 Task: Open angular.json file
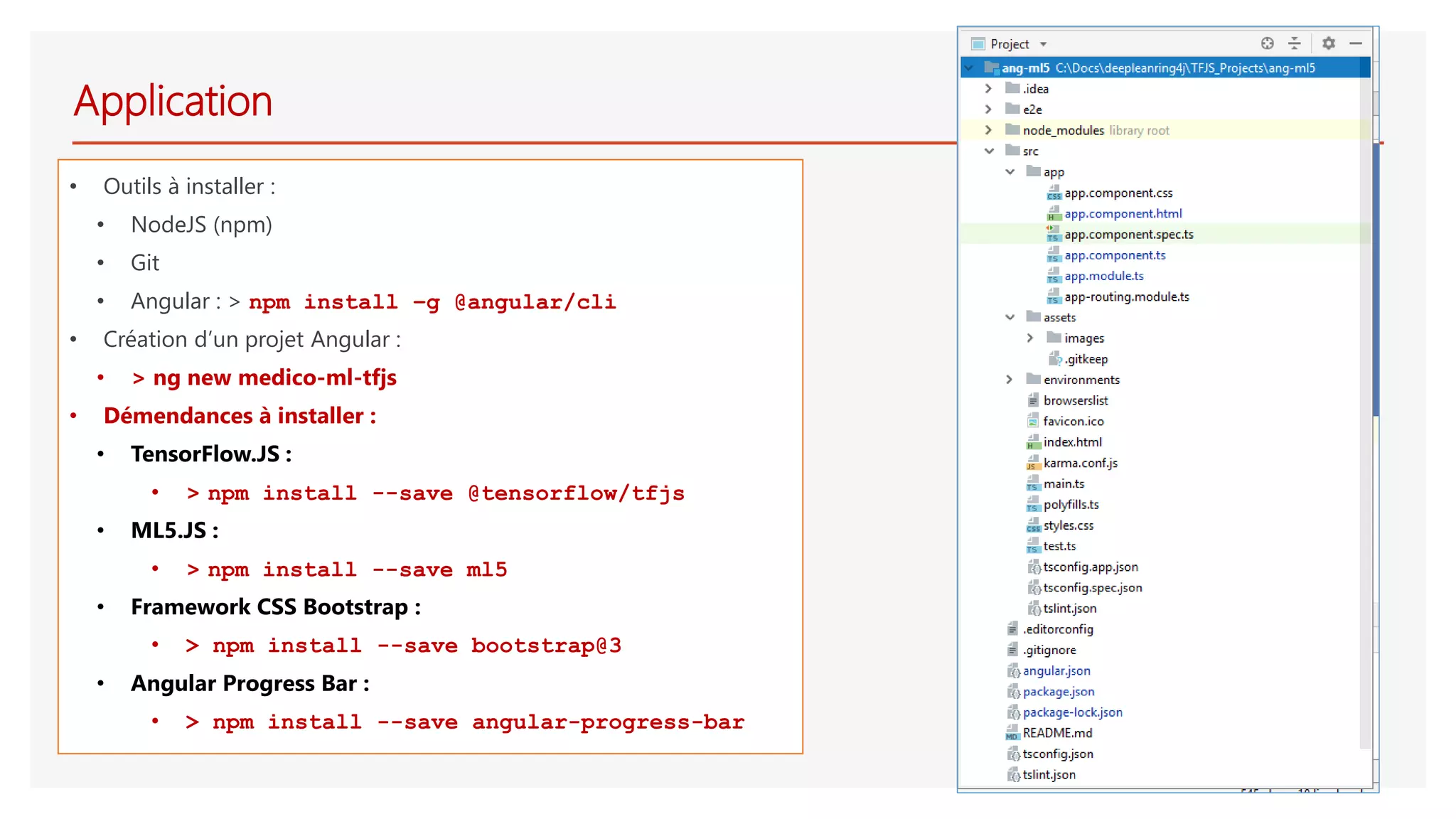pos(1056,670)
